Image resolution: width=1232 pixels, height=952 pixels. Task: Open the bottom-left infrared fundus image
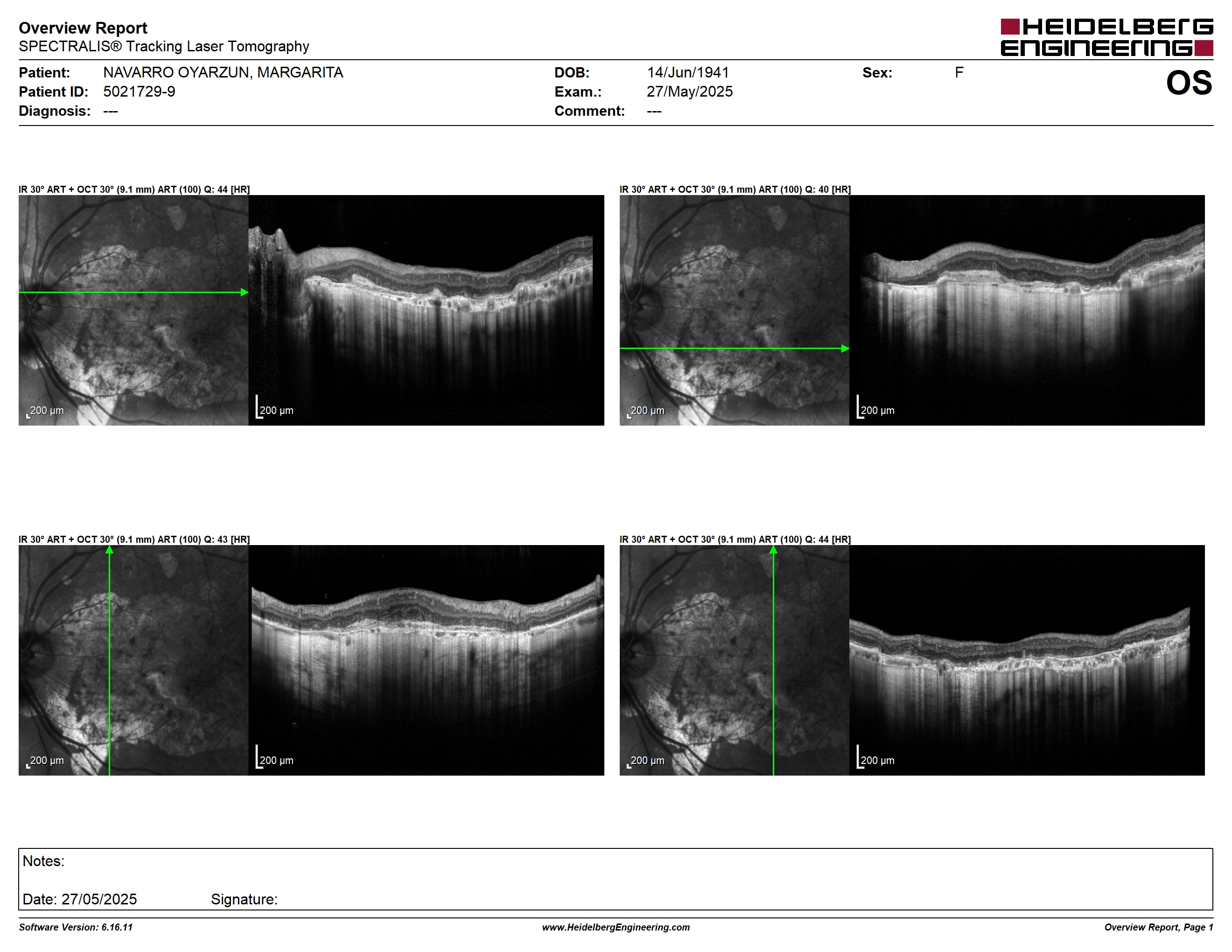coord(133,660)
